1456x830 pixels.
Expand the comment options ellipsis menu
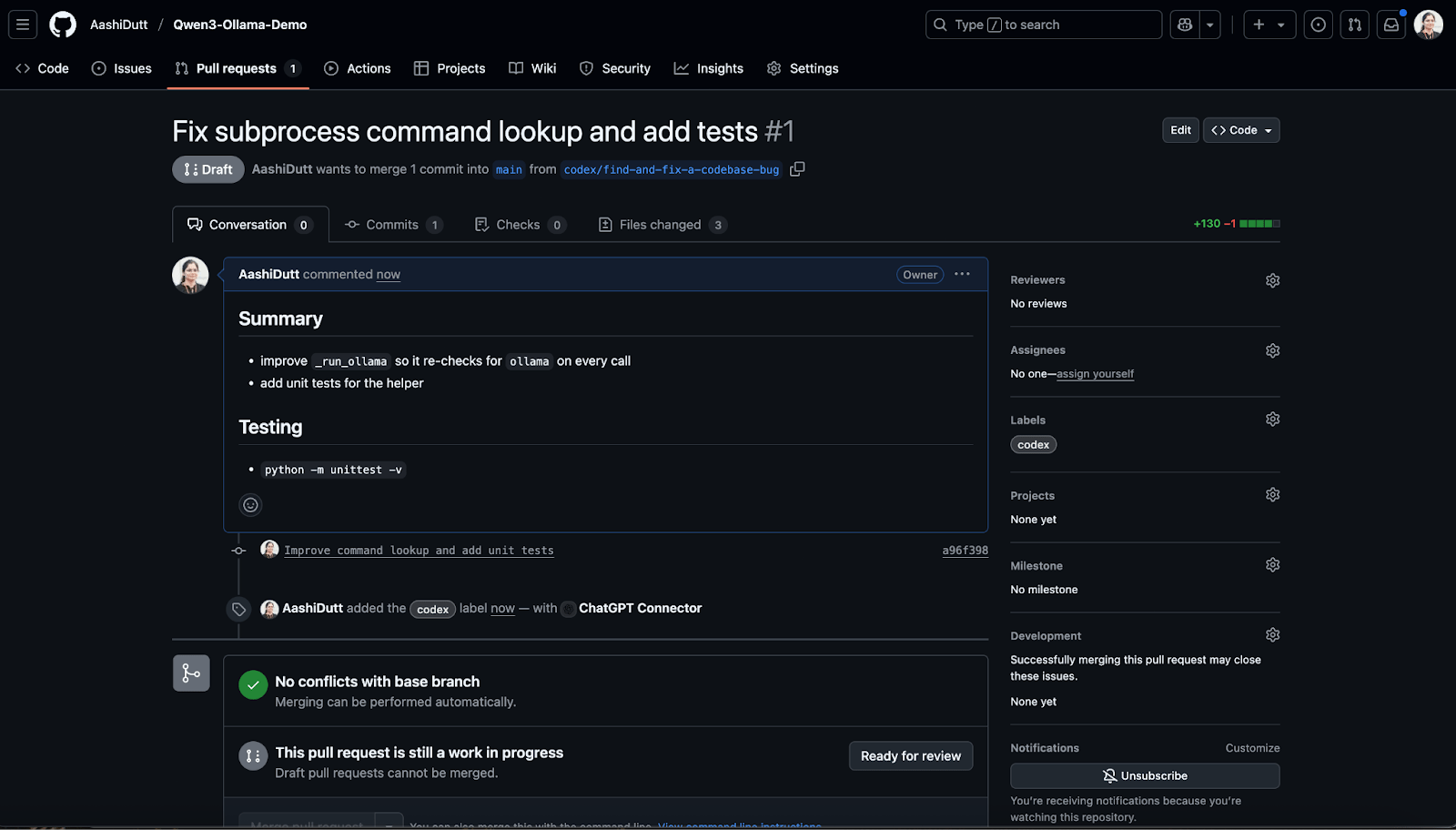[962, 274]
